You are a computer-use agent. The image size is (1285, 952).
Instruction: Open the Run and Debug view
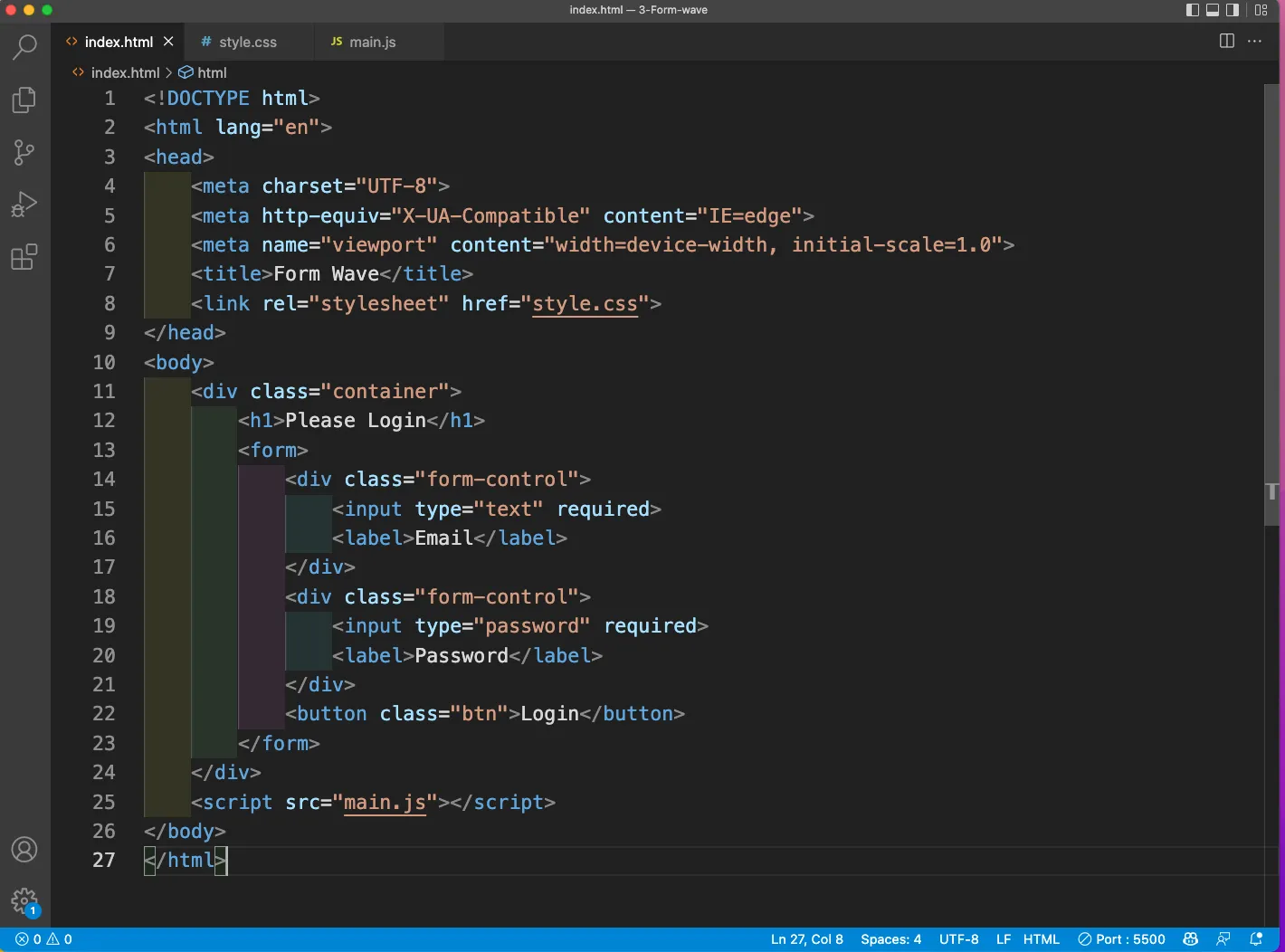tap(24, 205)
